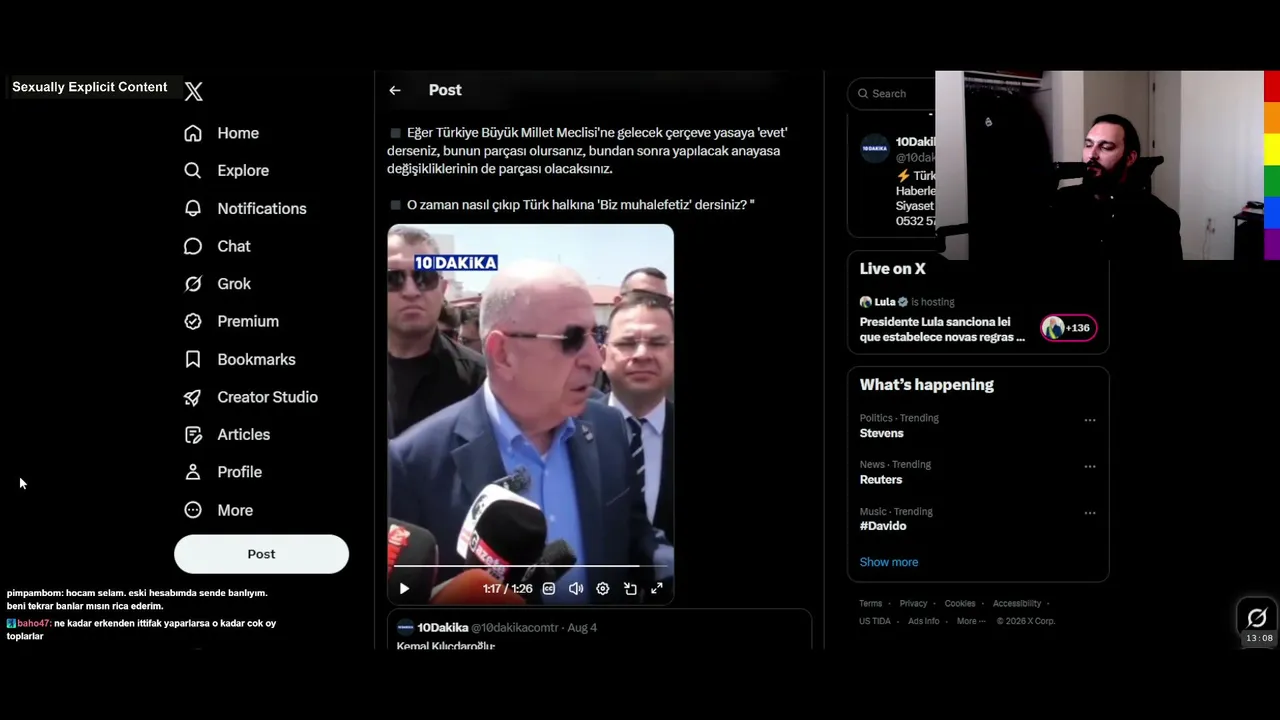Click the Profile person icon
The height and width of the screenshot is (720, 1280).
(x=193, y=472)
